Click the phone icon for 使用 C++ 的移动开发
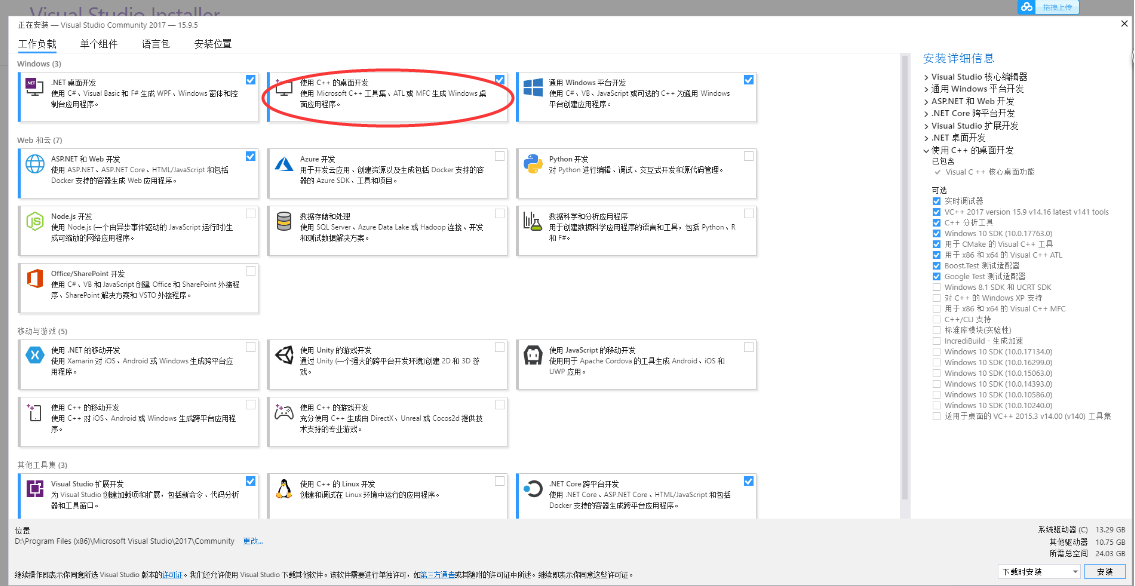 pos(34,412)
